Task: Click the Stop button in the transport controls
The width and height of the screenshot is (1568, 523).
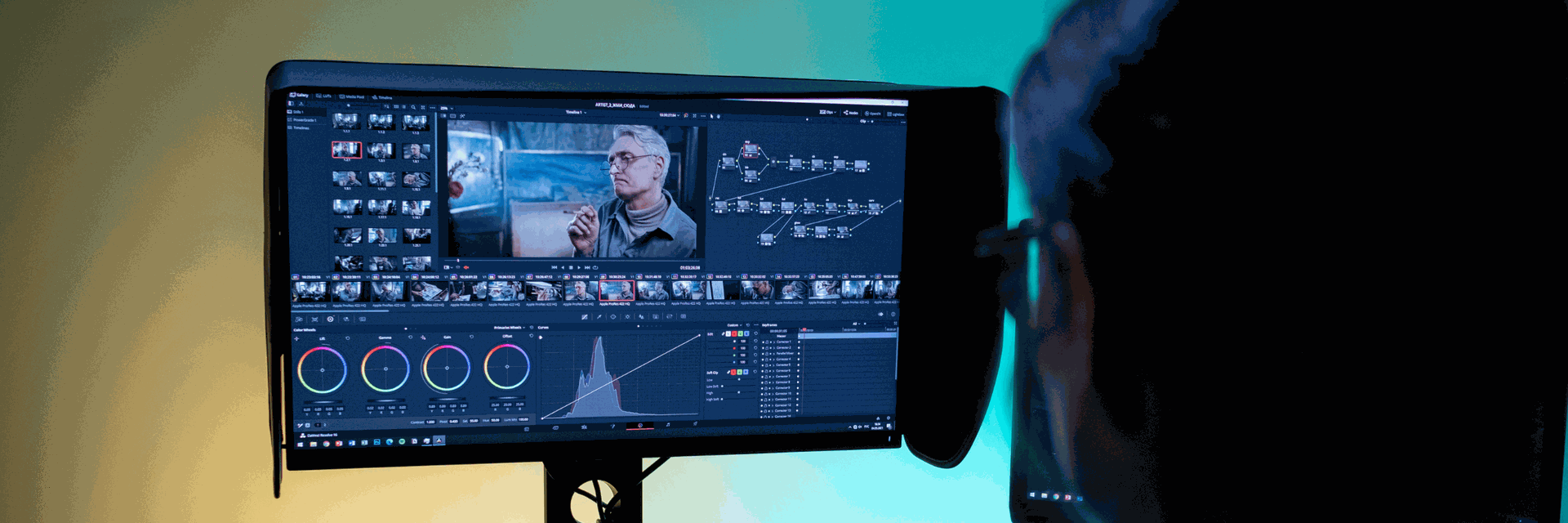Action: click(570, 267)
